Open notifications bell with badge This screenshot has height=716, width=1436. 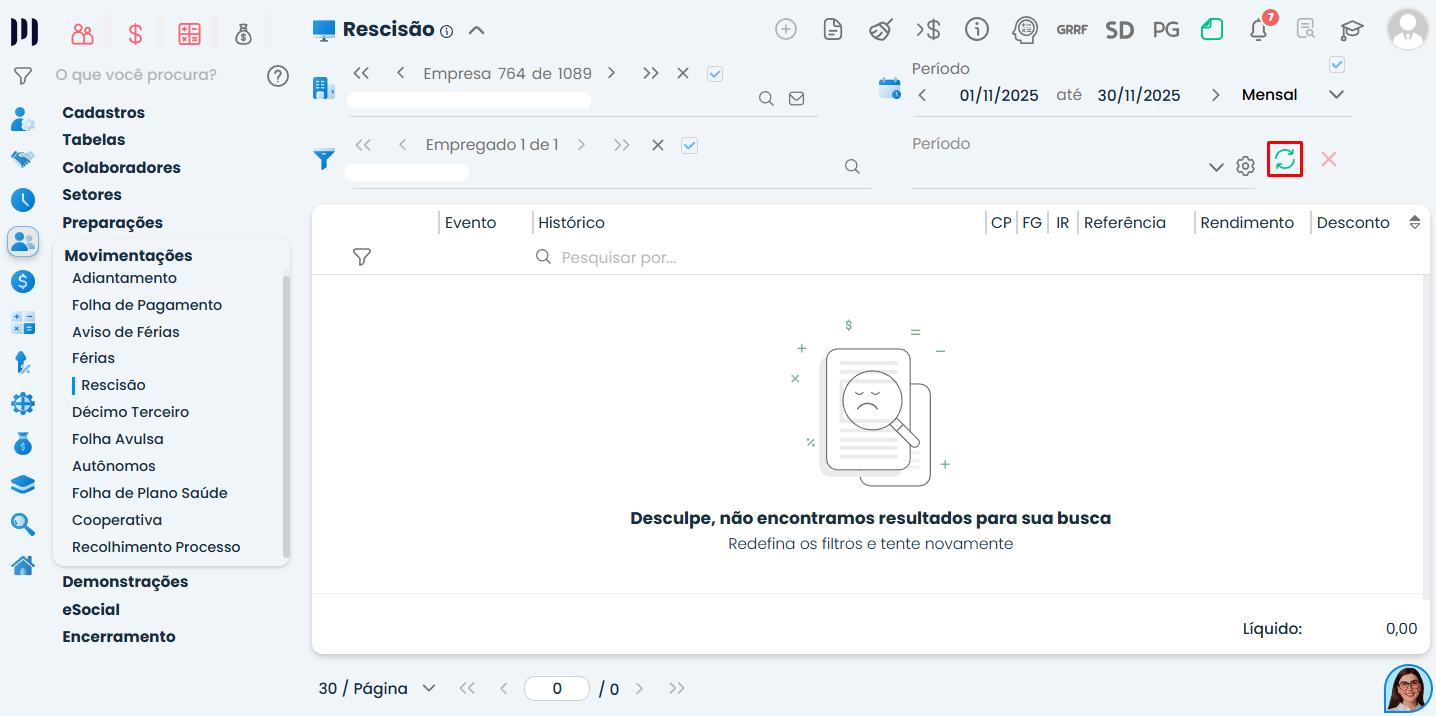tap(1260, 28)
